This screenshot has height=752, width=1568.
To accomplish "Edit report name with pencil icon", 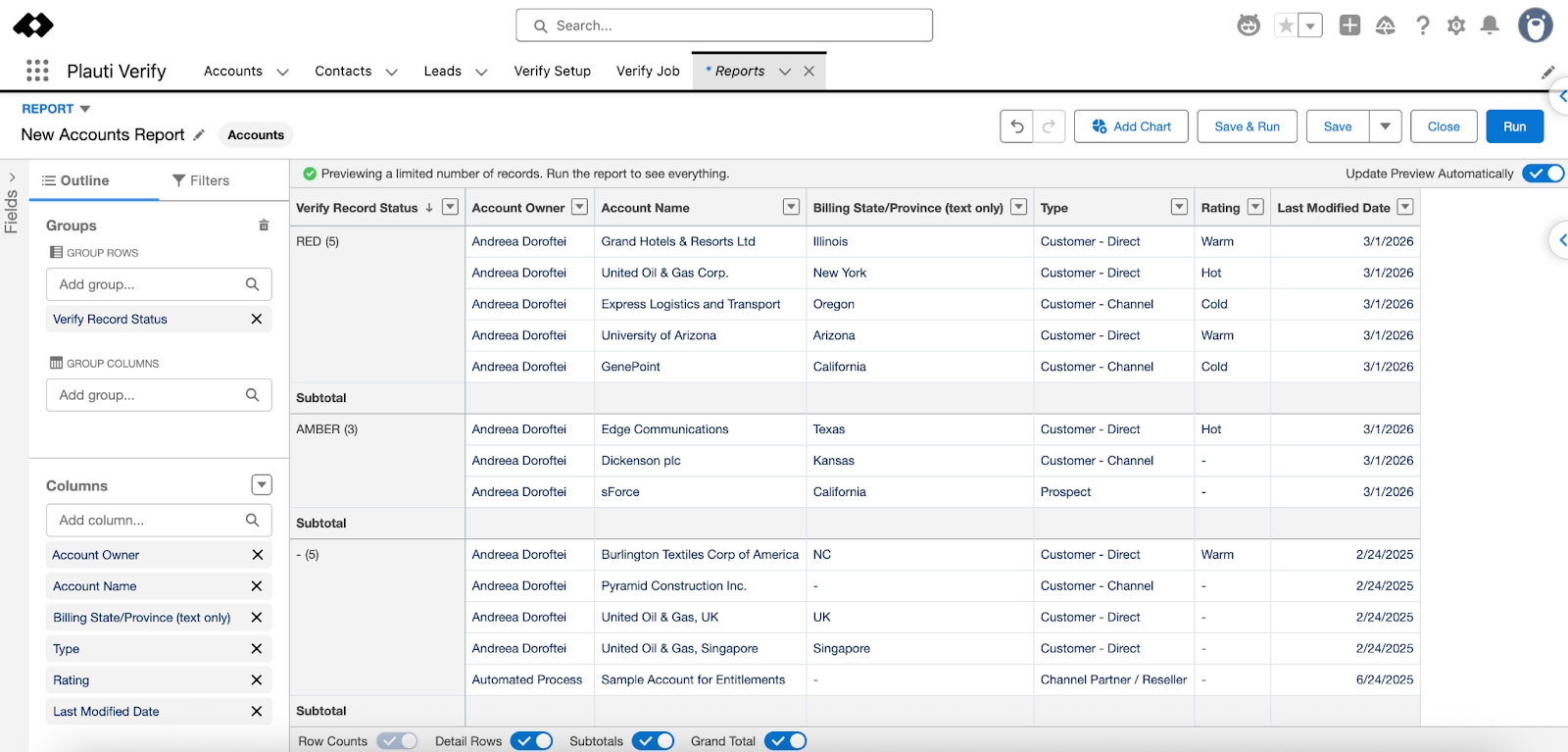I will tap(199, 135).
